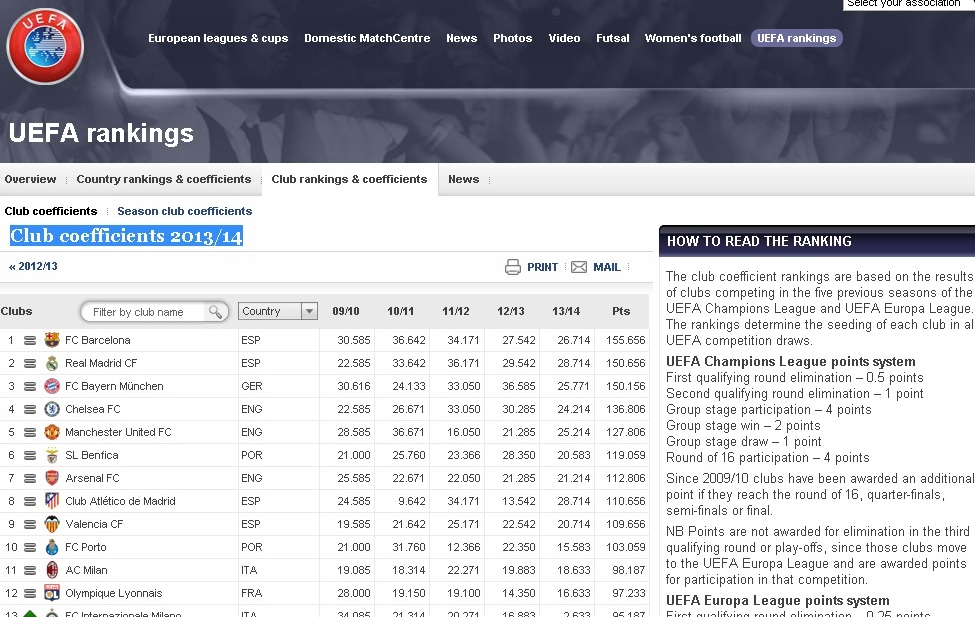Click the mail envelope icon
The image size is (975, 617).
coord(579,267)
